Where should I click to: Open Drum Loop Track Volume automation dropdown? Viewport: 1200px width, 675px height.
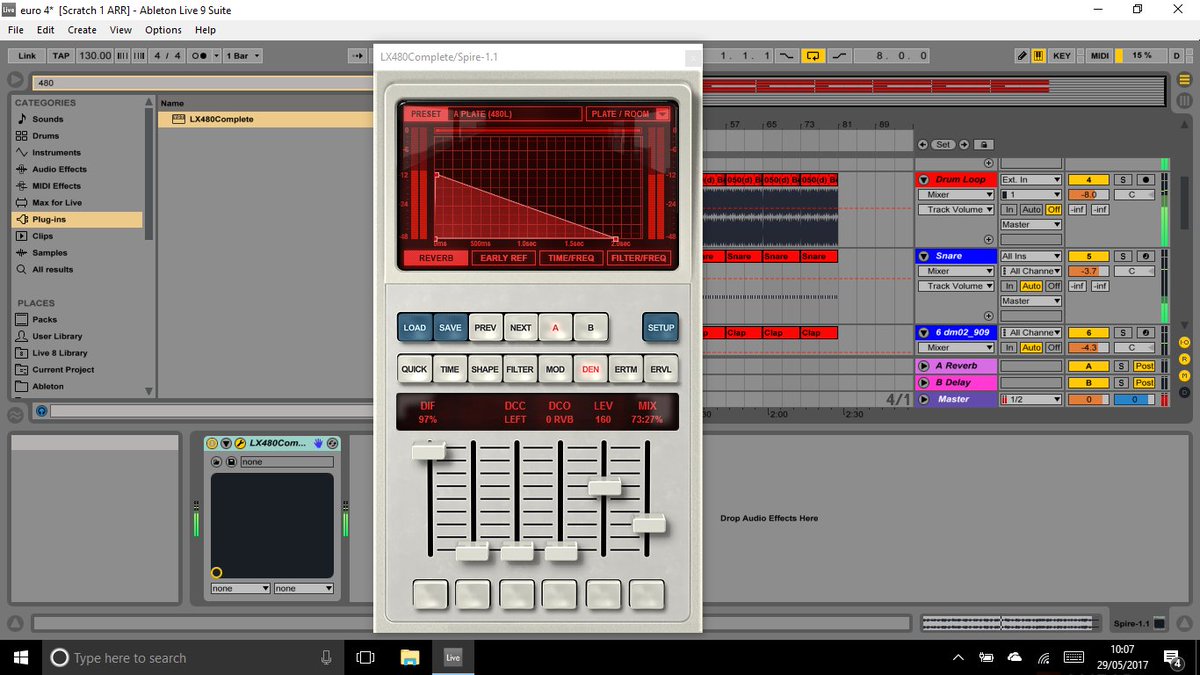tap(957, 210)
